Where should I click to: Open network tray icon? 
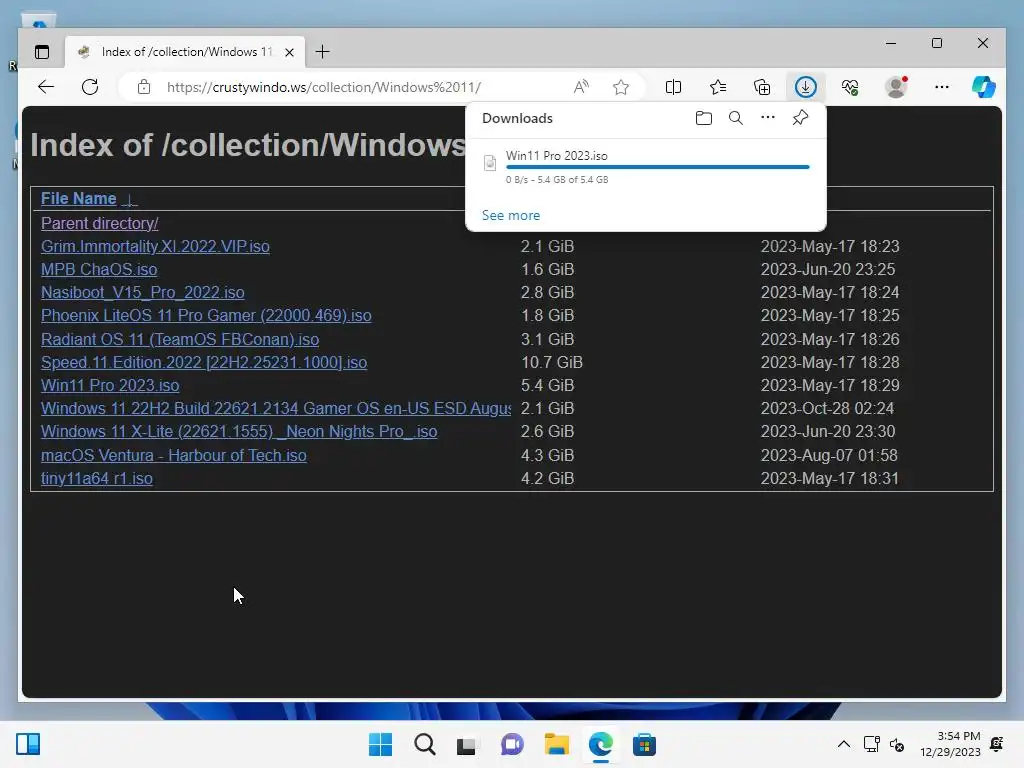click(x=872, y=744)
